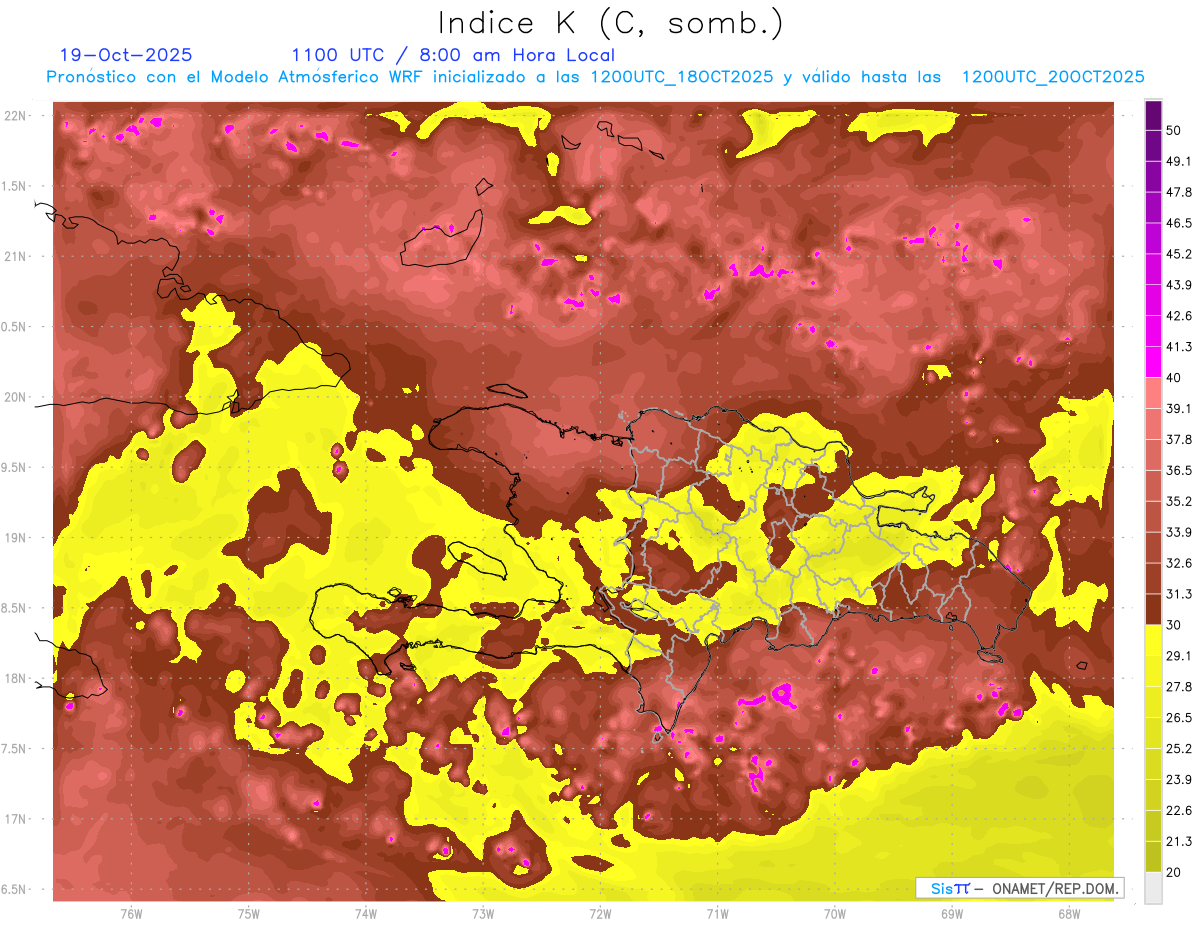1200x927 pixels.
Task: Click the legend value '30'
Action: pos(1176,625)
